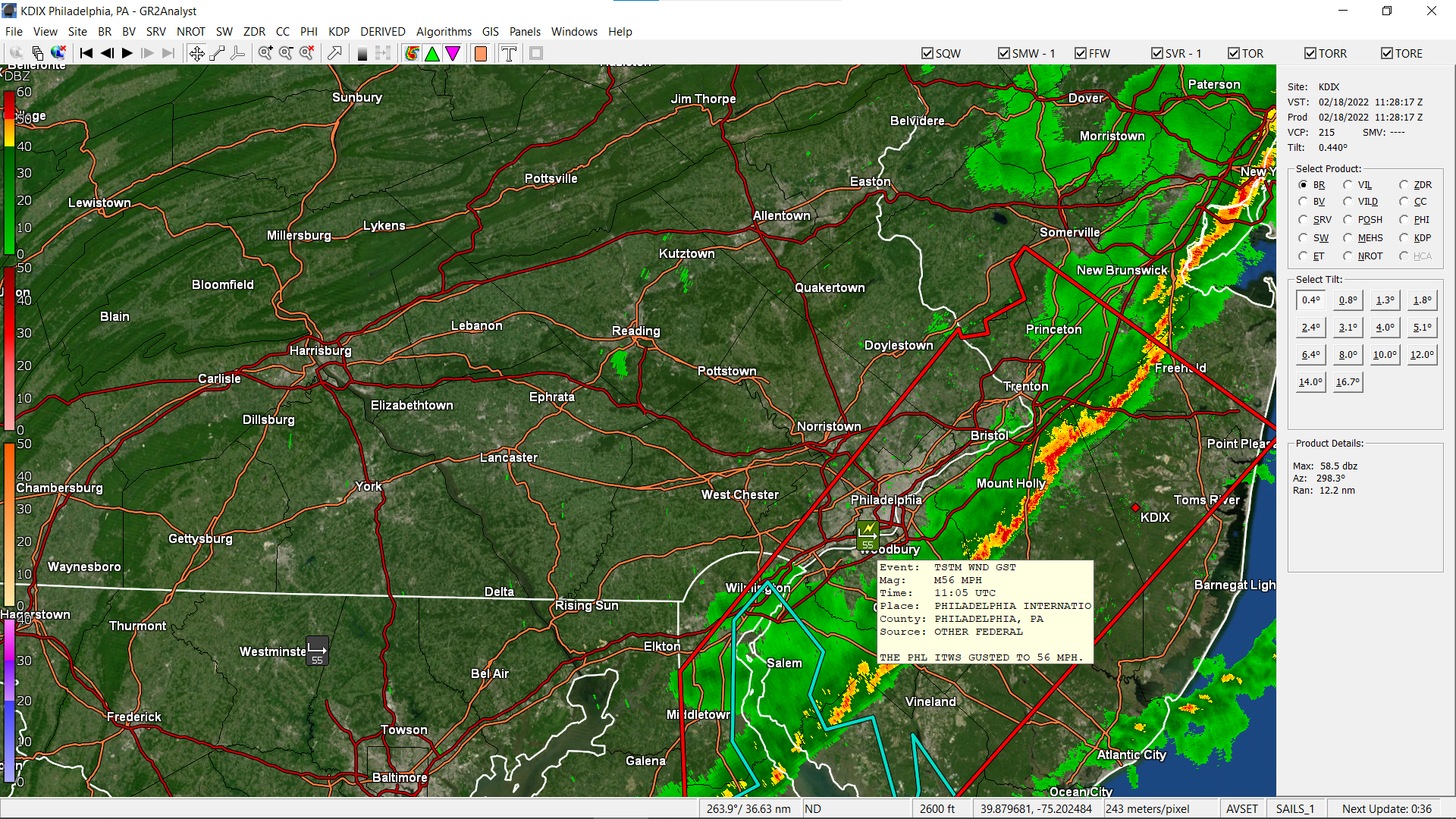Select the KDP product radio button
Viewport: 1456px width, 819px height.
coord(1404,238)
